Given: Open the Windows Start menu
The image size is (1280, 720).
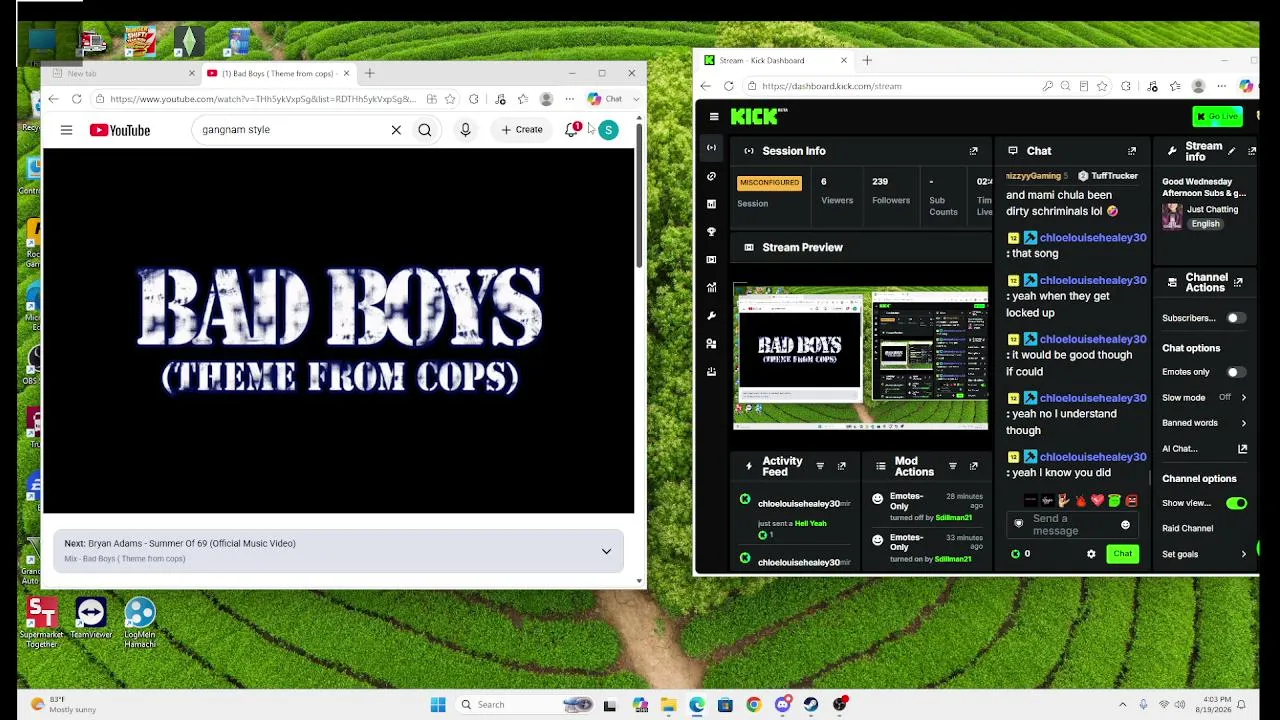Looking at the screenshot, I should tap(438, 705).
